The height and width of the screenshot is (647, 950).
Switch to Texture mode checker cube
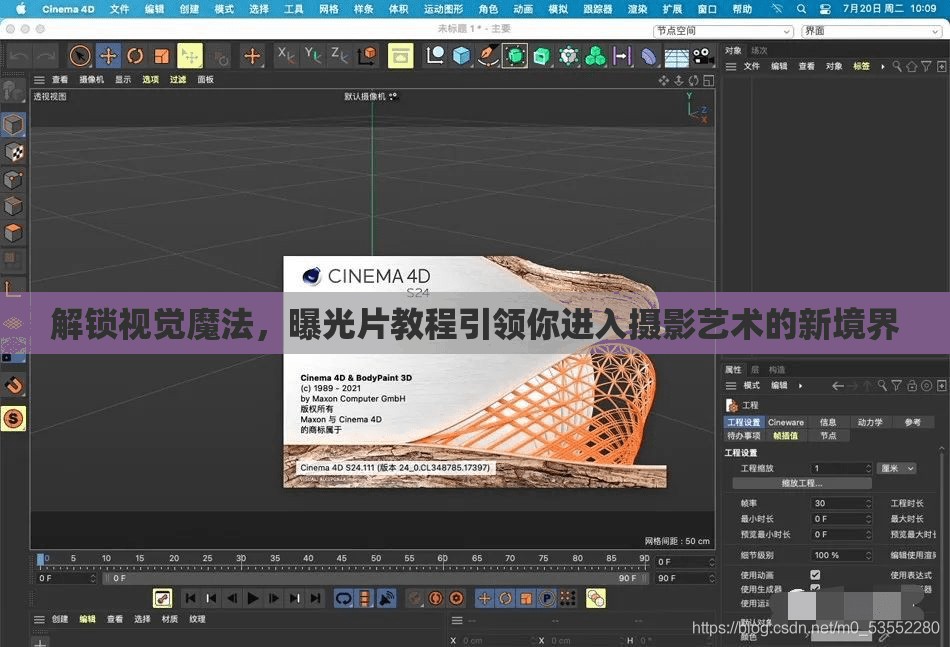(13, 152)
